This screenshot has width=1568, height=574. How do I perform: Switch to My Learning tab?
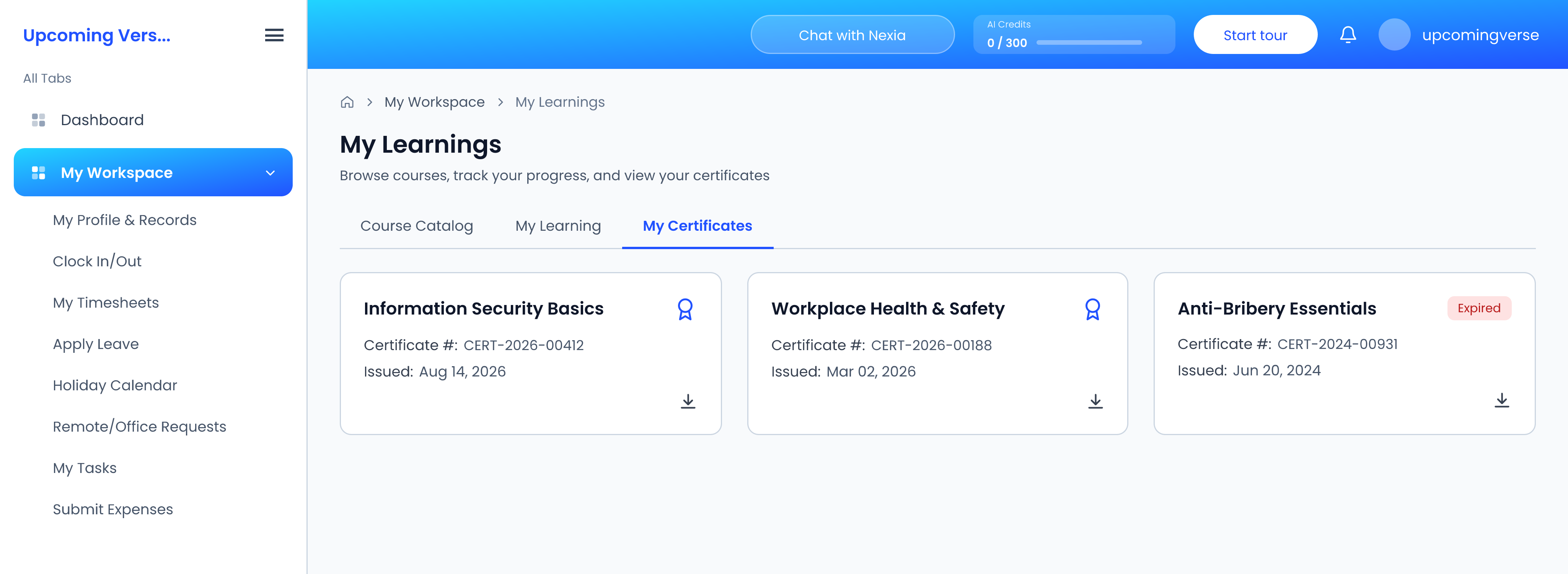coord(557,226)
